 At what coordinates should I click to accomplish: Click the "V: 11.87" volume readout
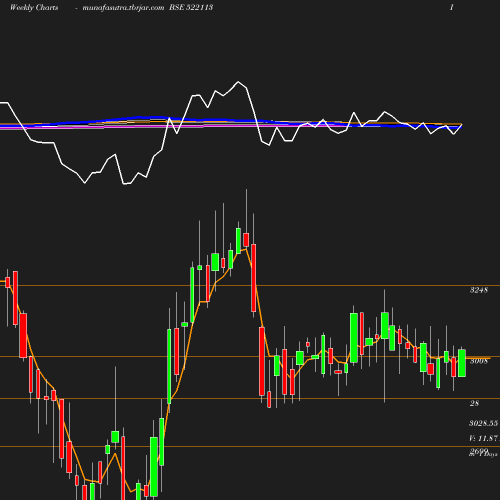[484, 438]
